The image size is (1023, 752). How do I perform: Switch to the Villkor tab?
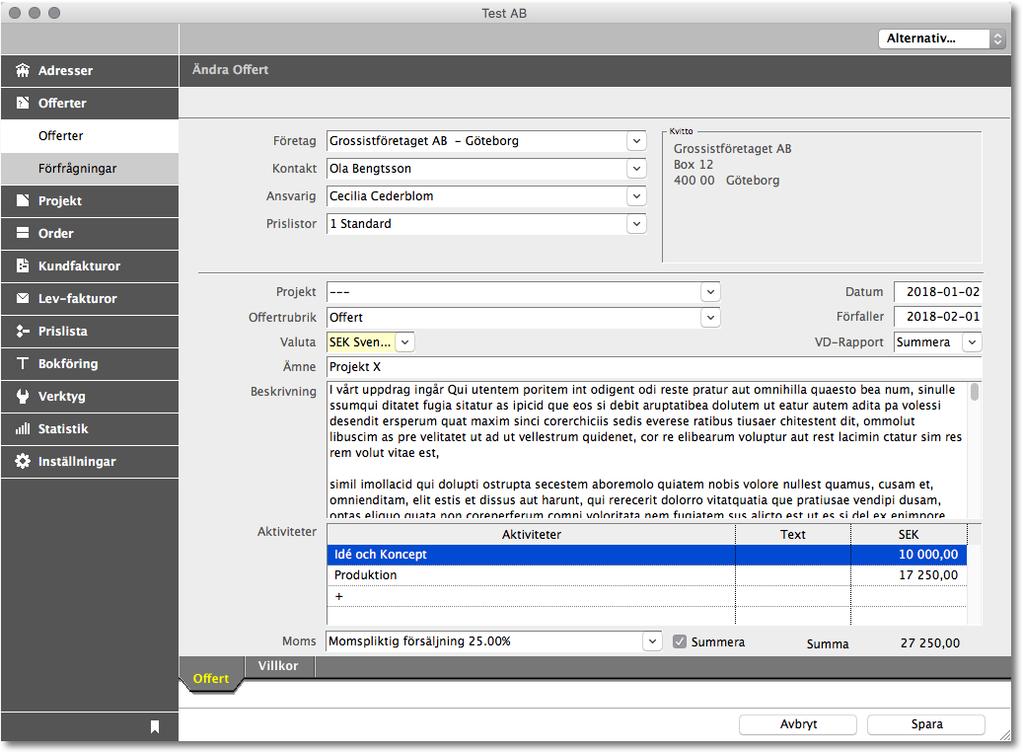coord(278,666)
